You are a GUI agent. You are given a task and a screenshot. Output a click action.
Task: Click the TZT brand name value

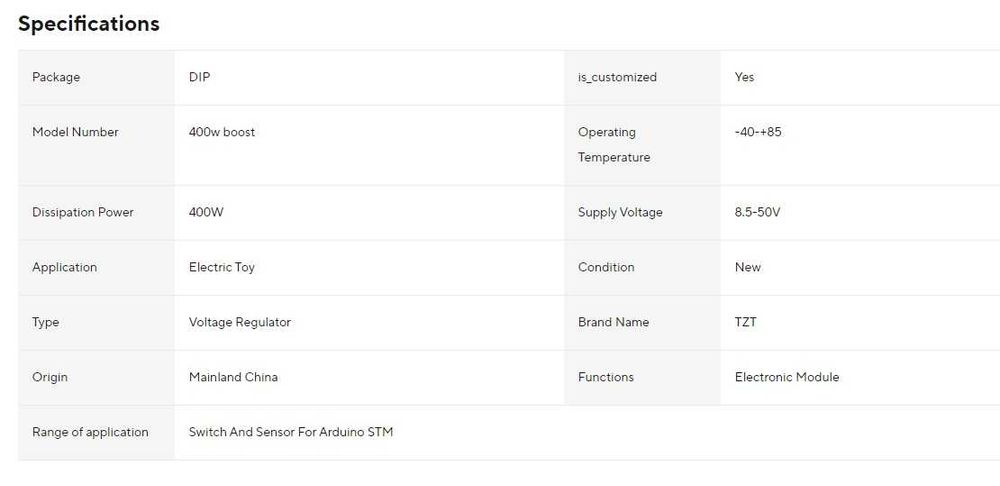(x=746, y=322)
